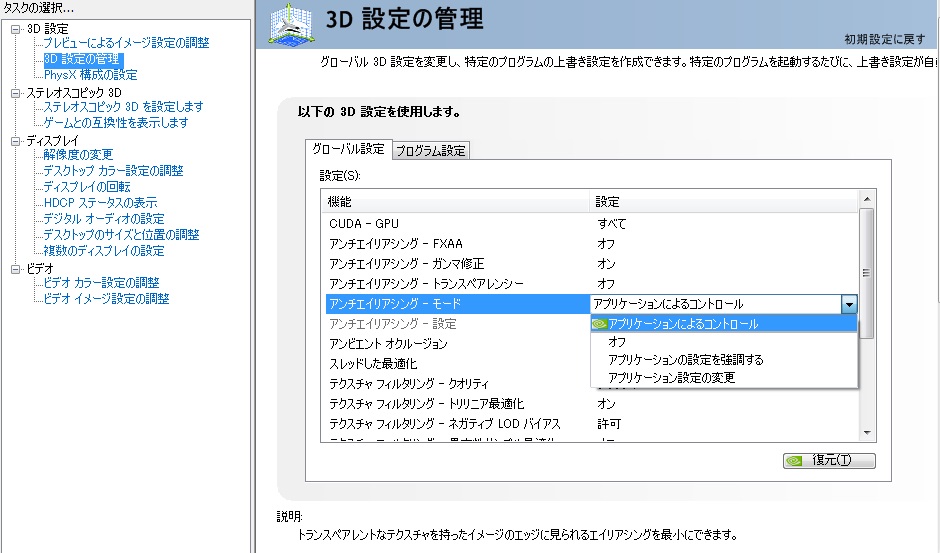Open ディスプレイの回転 page

click(x=87, y=187)
